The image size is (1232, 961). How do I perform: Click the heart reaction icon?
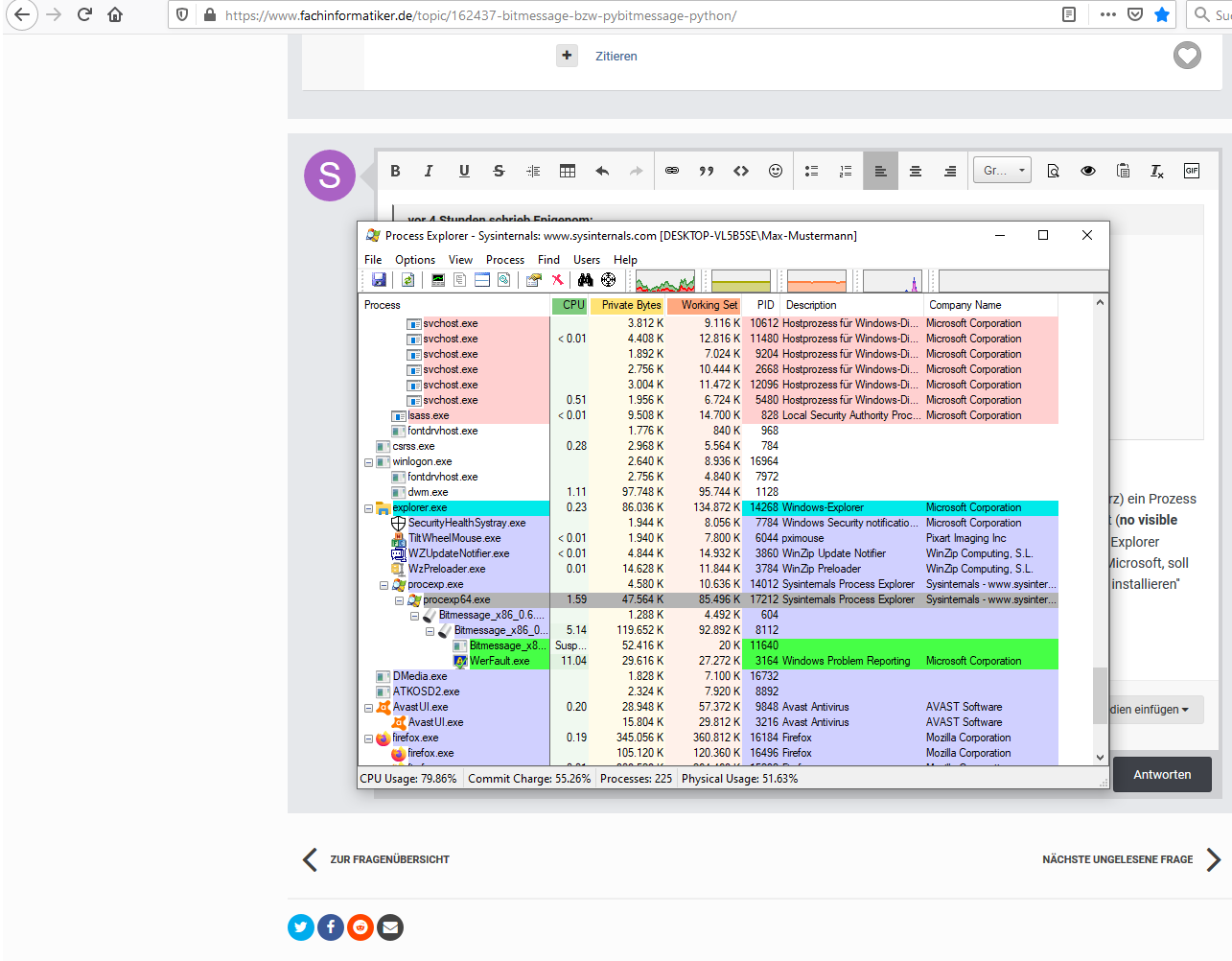click(x=1187, y=56)
